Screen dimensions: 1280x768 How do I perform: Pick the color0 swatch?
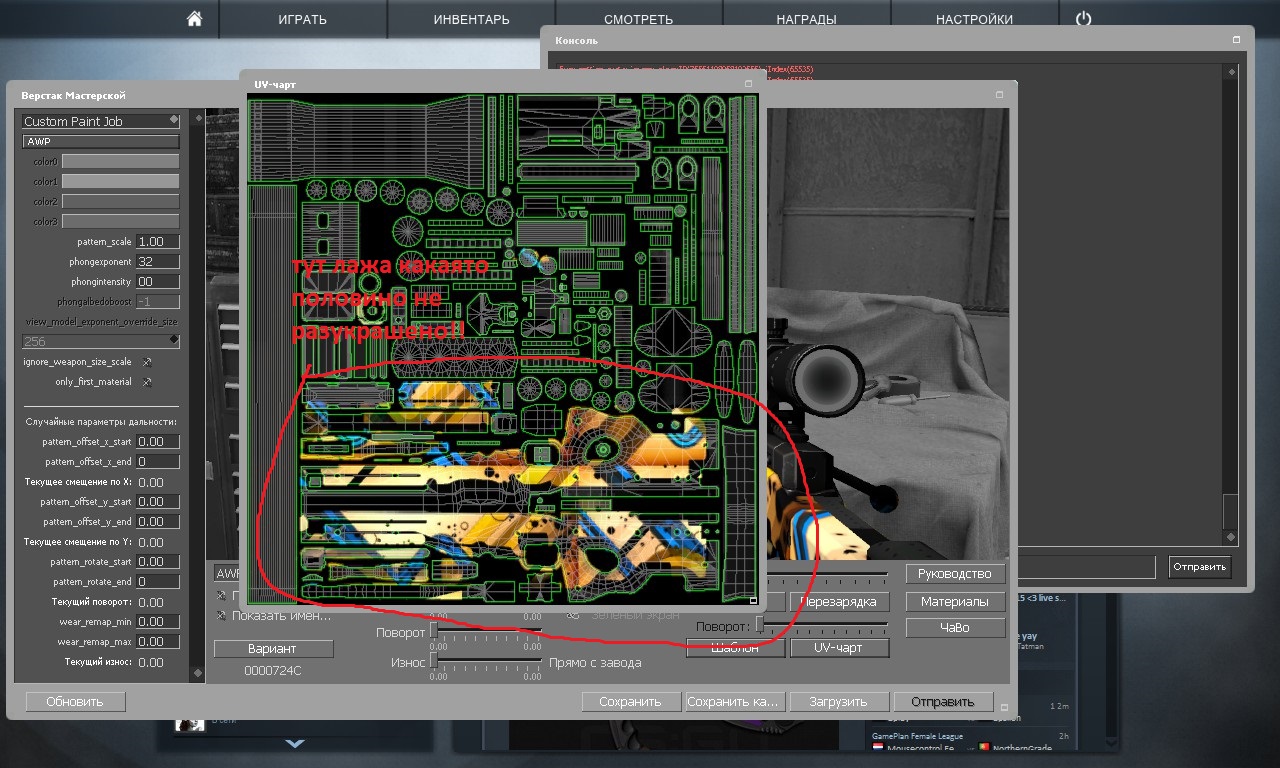(x=121, y=161)
